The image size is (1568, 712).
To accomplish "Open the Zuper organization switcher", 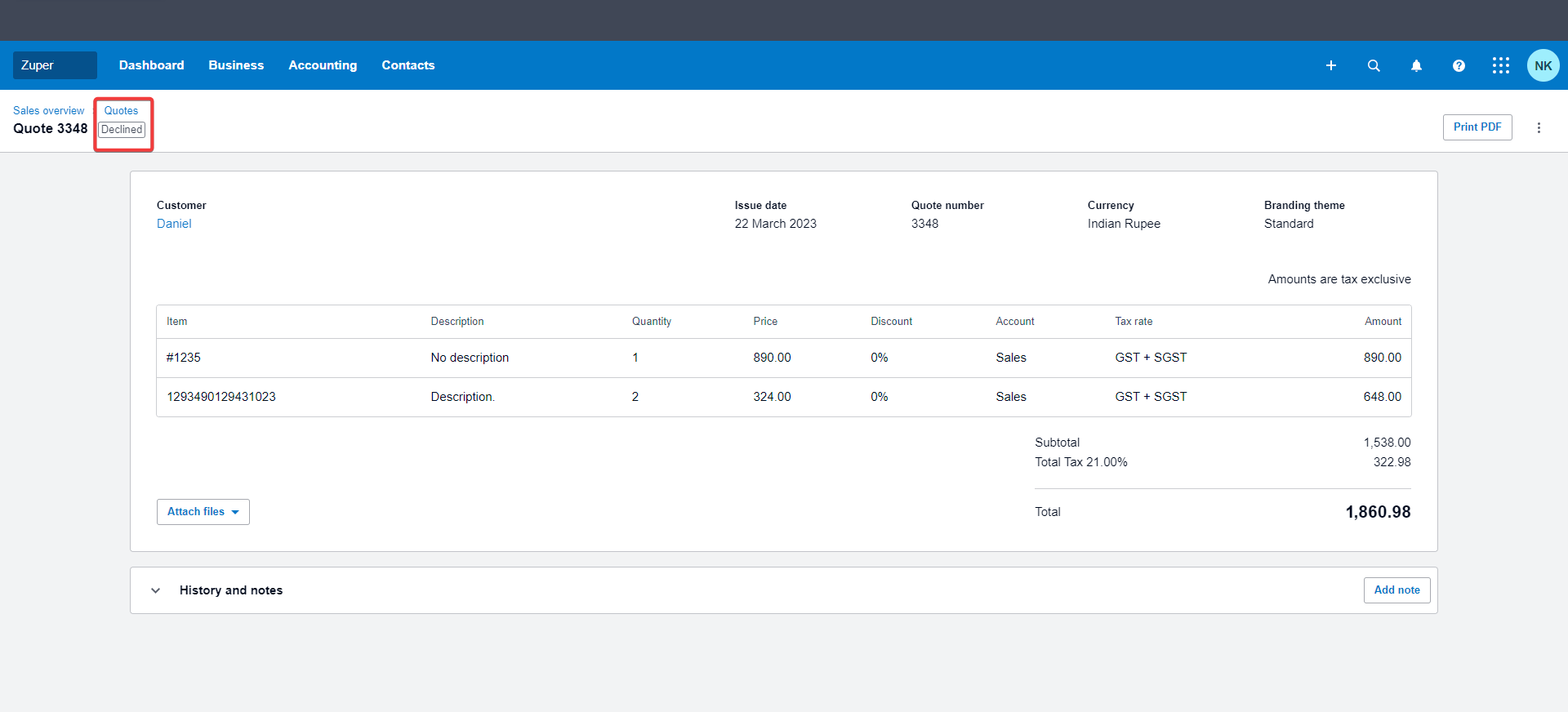I will (55, 65).
